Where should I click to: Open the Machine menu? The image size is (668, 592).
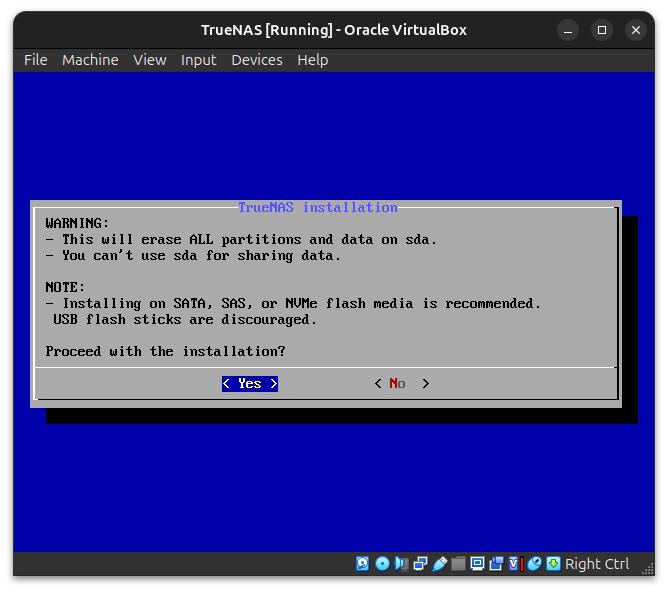click(x=90, y=60)
